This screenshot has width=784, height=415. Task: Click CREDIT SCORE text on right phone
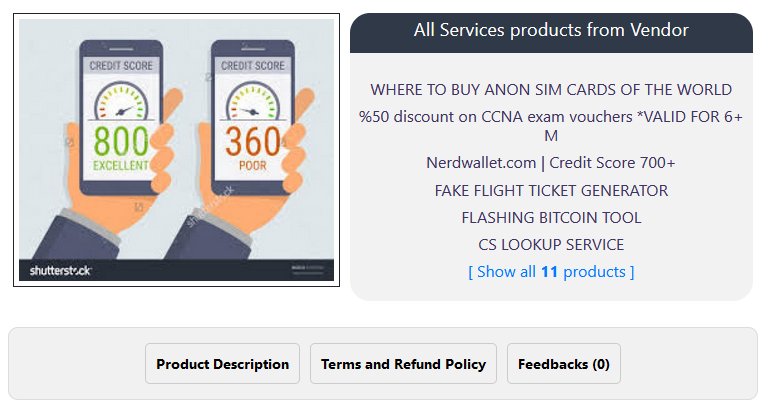[252, 65]
